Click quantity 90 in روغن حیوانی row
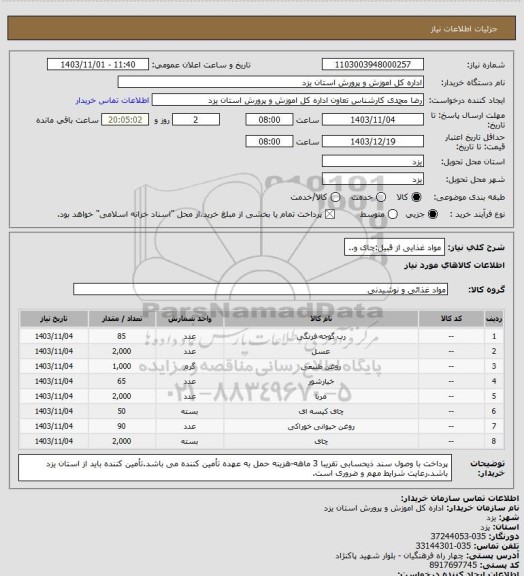524x576 pixels. pyautogui.click(x=122, y=426)
